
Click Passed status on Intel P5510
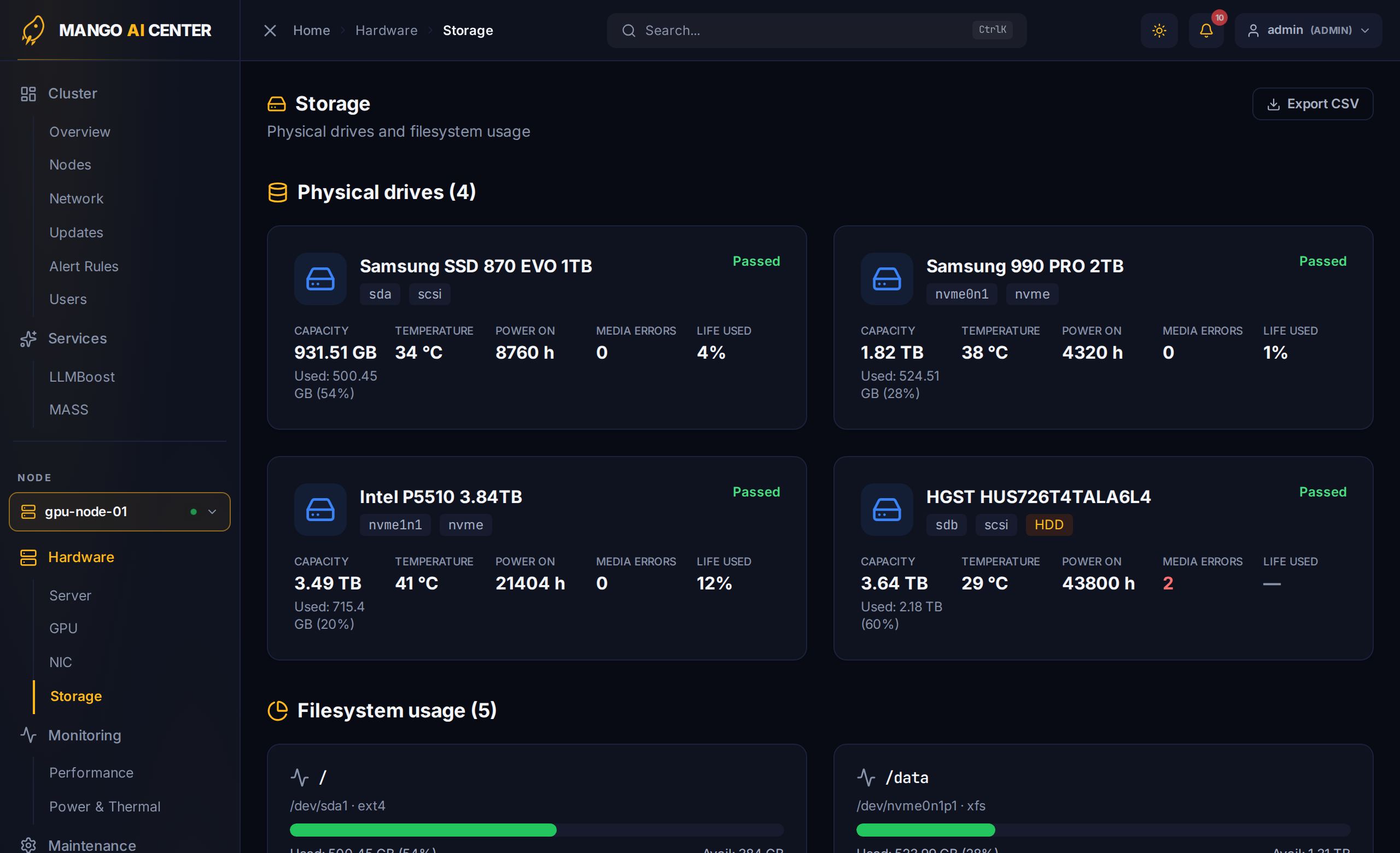pyautogui.click(x=756, y=492)
